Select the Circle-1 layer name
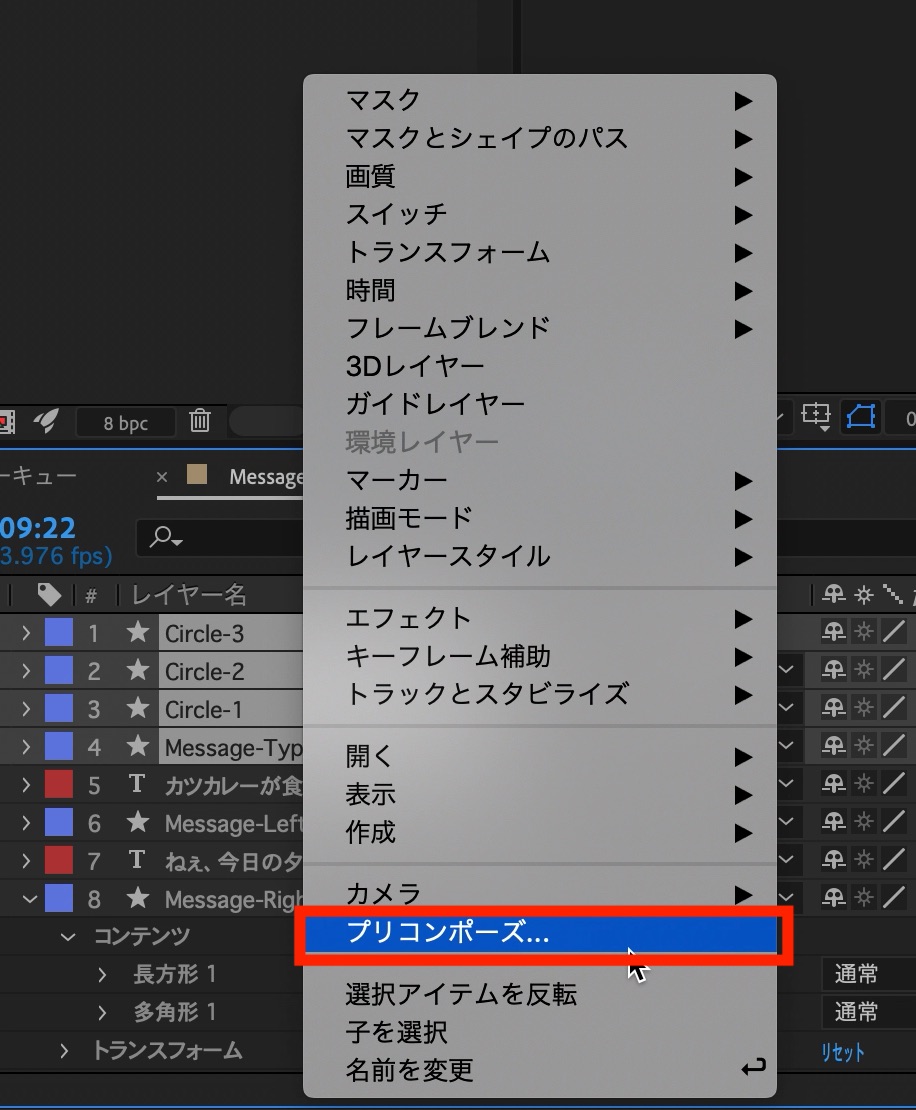This screenshot has width=916, height=1110. 203,710
